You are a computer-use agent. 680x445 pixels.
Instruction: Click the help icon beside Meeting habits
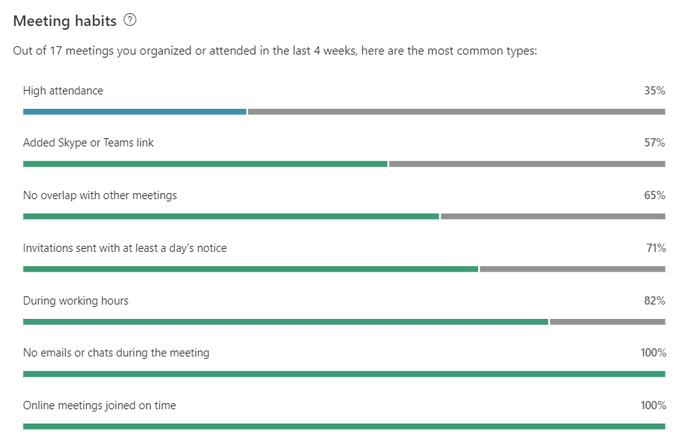[130, 20]
